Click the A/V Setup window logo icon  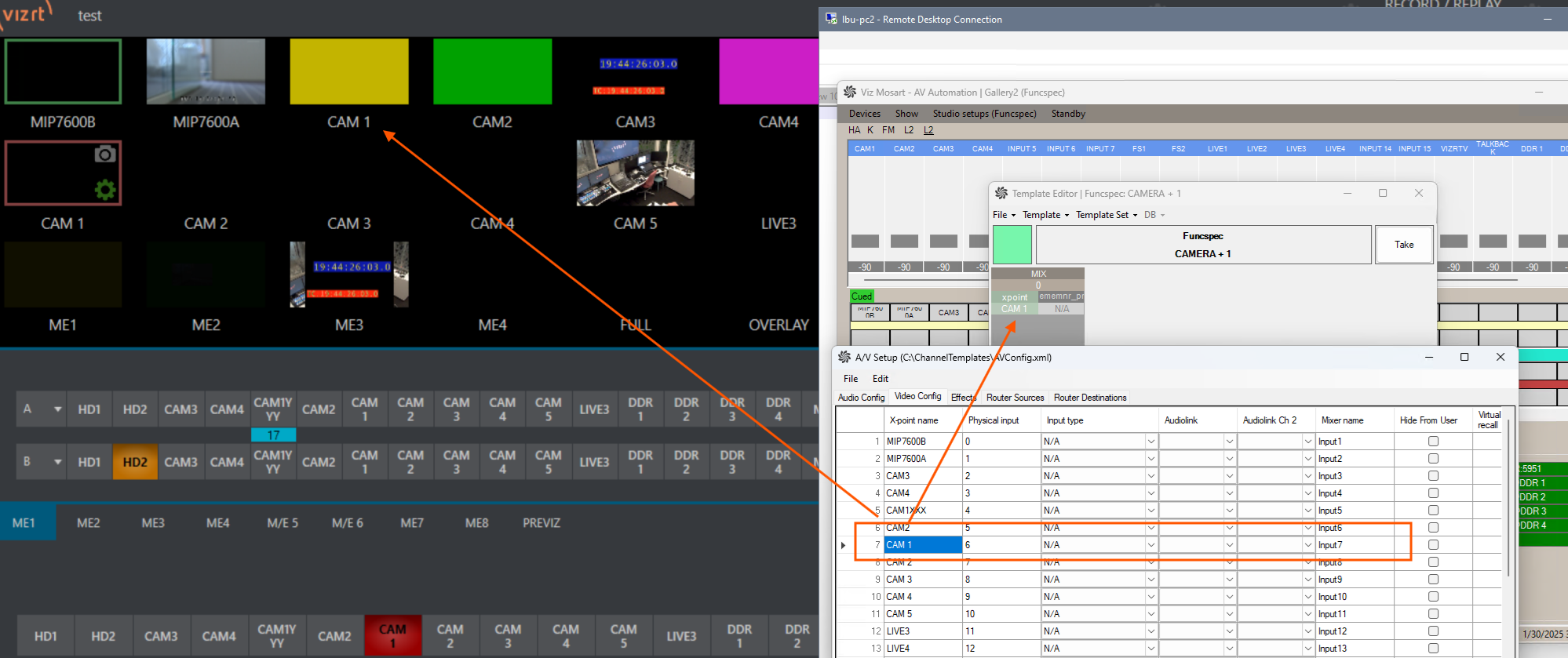click(844, 357)
